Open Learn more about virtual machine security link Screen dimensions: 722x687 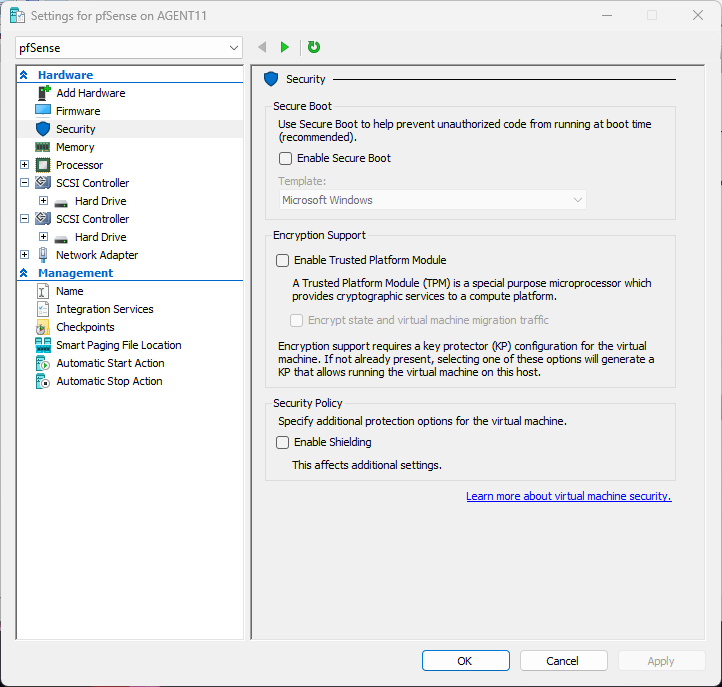coord(568,496)
